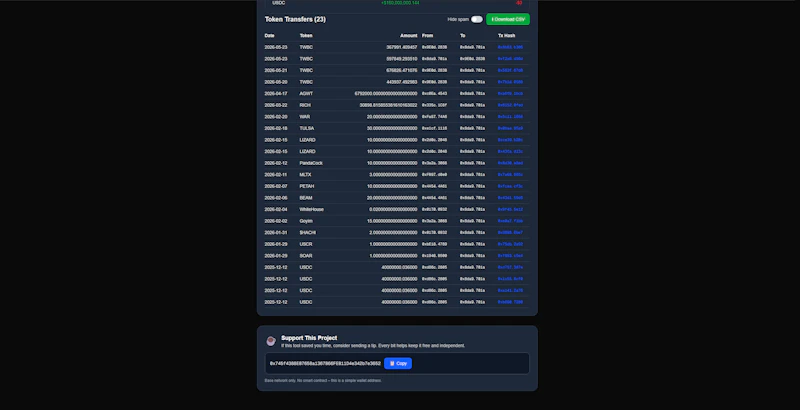Open tx hash link for MLTX transfer
Viewport: 800px width, 410px height.
(510, 175)
